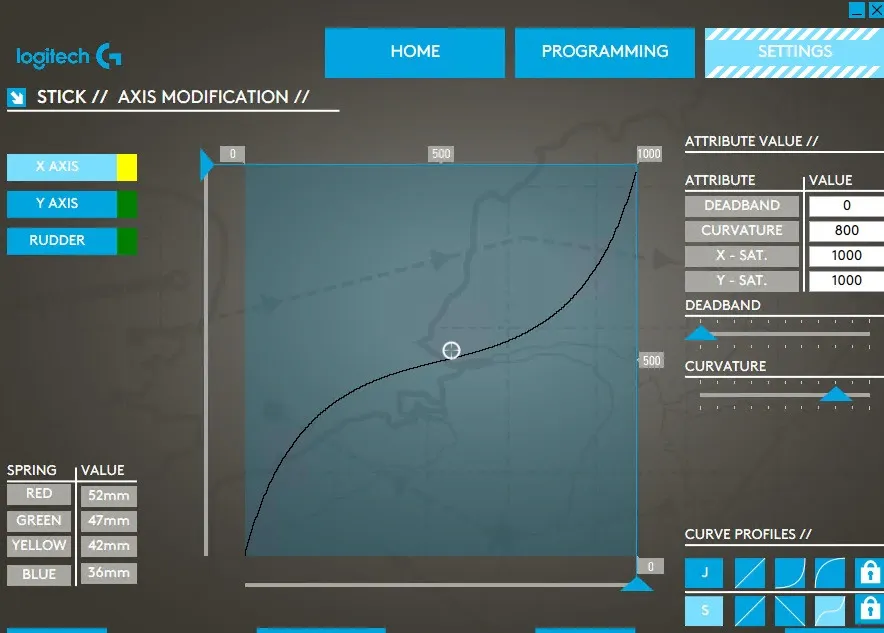Open the PROGRAMMING tab
884x633 pixels.
(605, 52)
